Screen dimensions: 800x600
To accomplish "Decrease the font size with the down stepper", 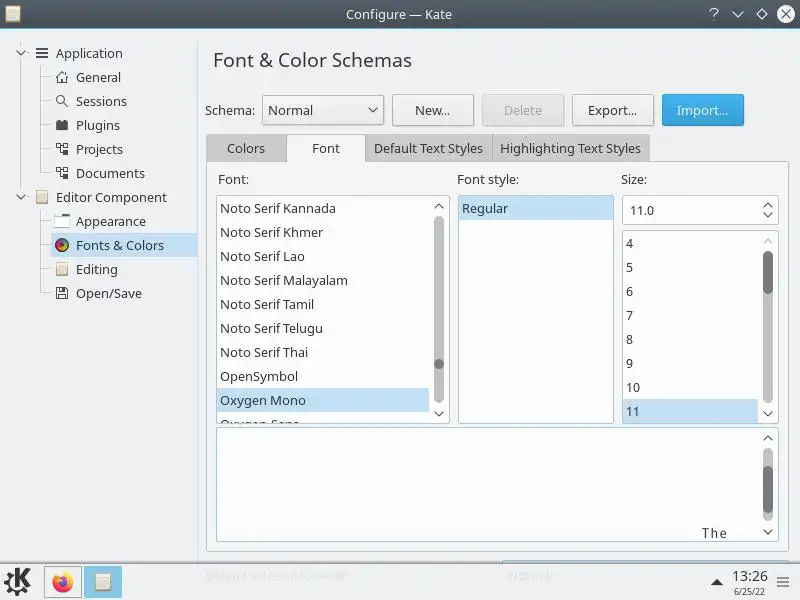I will 768,215.
